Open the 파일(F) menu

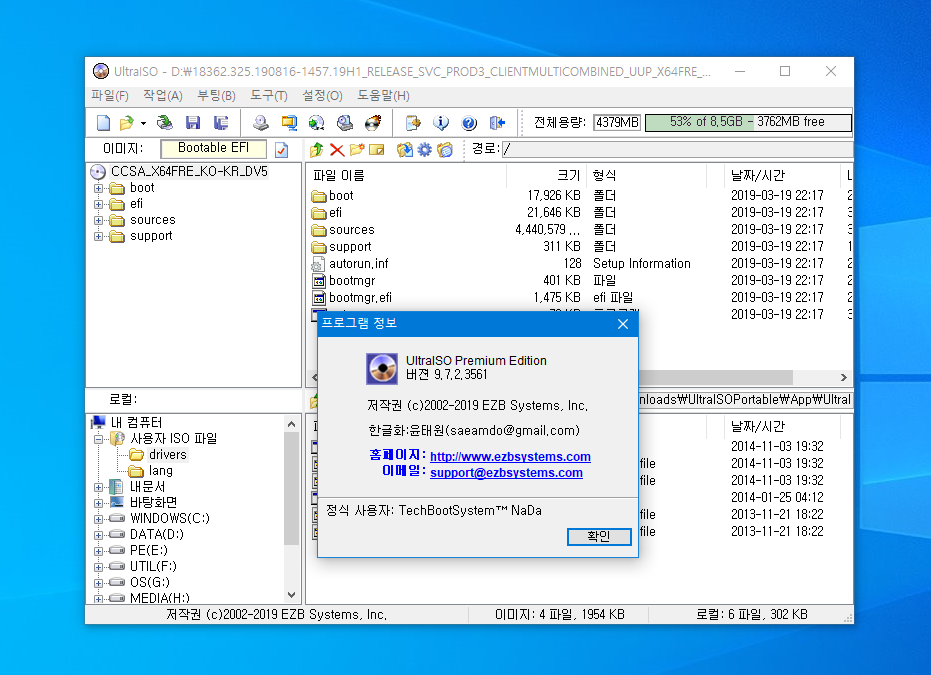[109, 96]
